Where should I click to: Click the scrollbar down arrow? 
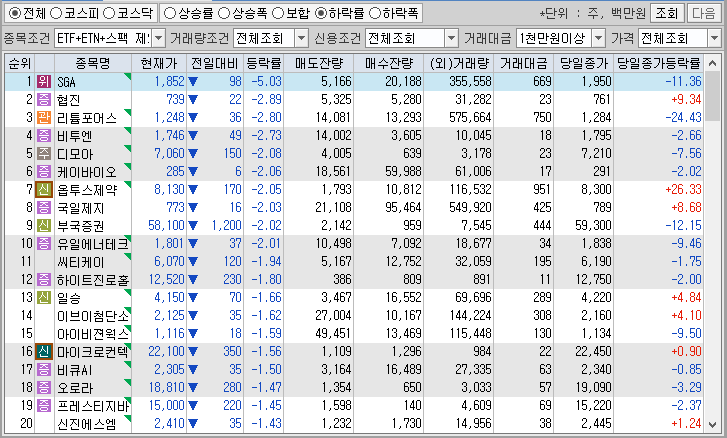tap(713, 424)
